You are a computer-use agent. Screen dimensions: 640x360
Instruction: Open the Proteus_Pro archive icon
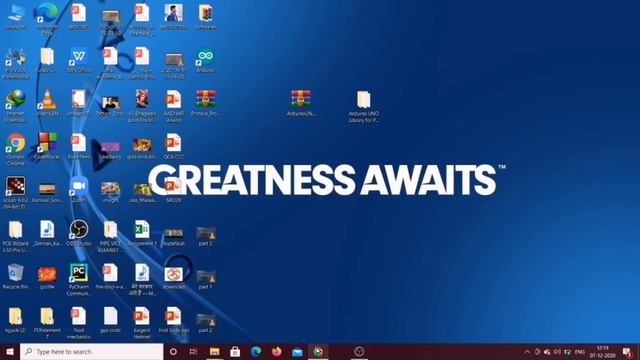[x=205, y=103]
